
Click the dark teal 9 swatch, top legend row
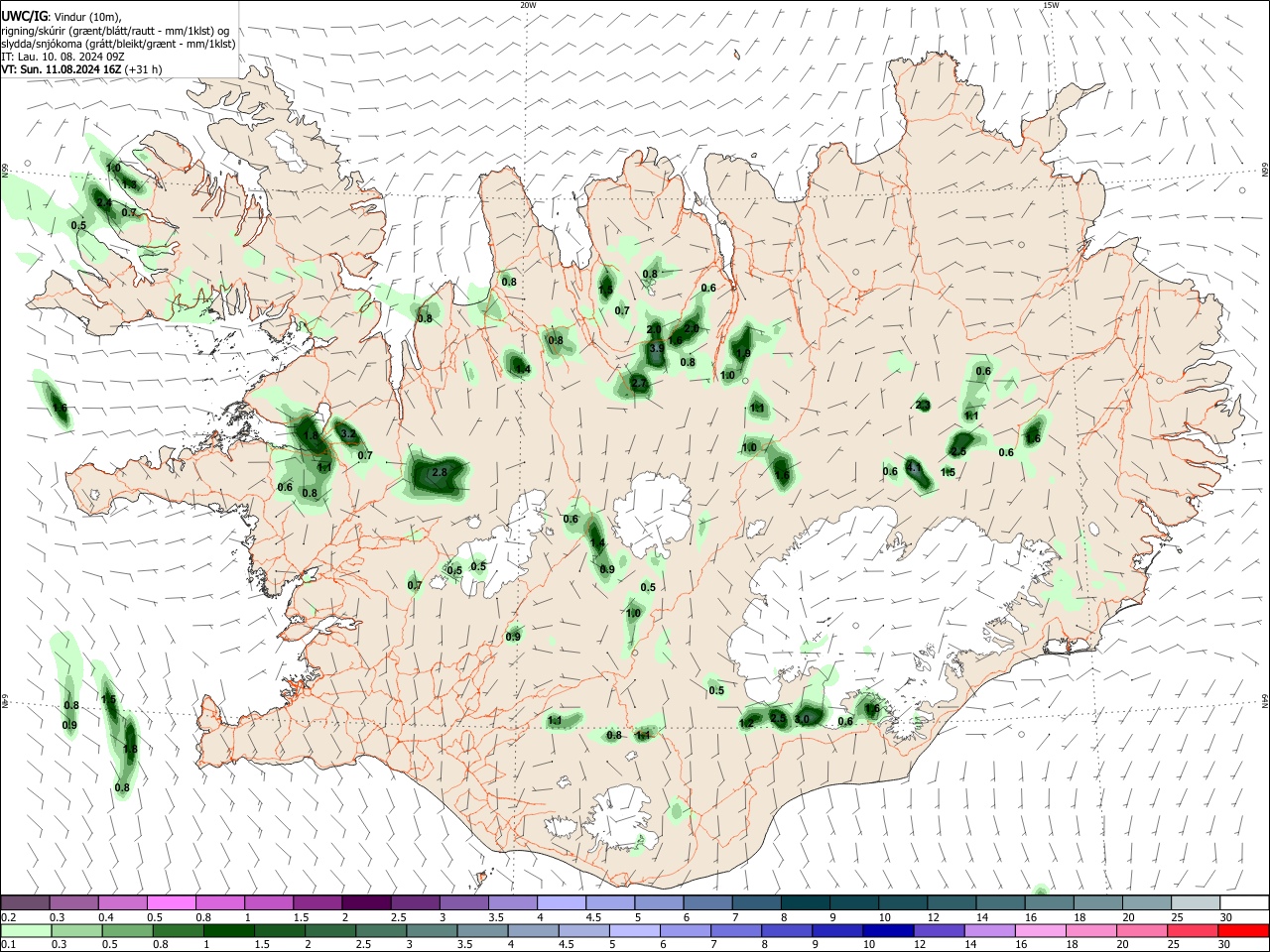tap(853, 903)
